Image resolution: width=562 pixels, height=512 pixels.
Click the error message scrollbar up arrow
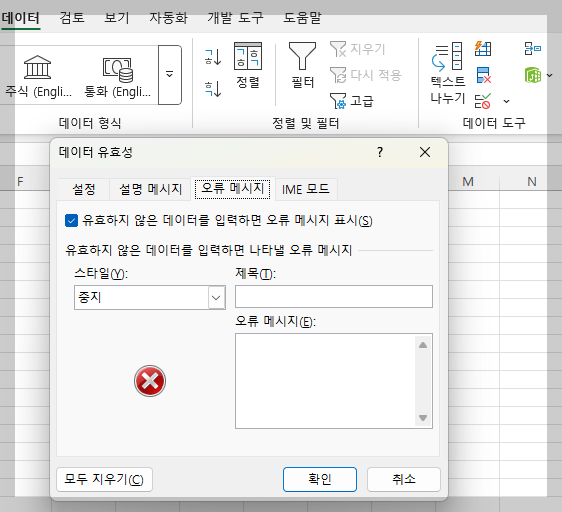pyautogui.click(x=423, y=345)
